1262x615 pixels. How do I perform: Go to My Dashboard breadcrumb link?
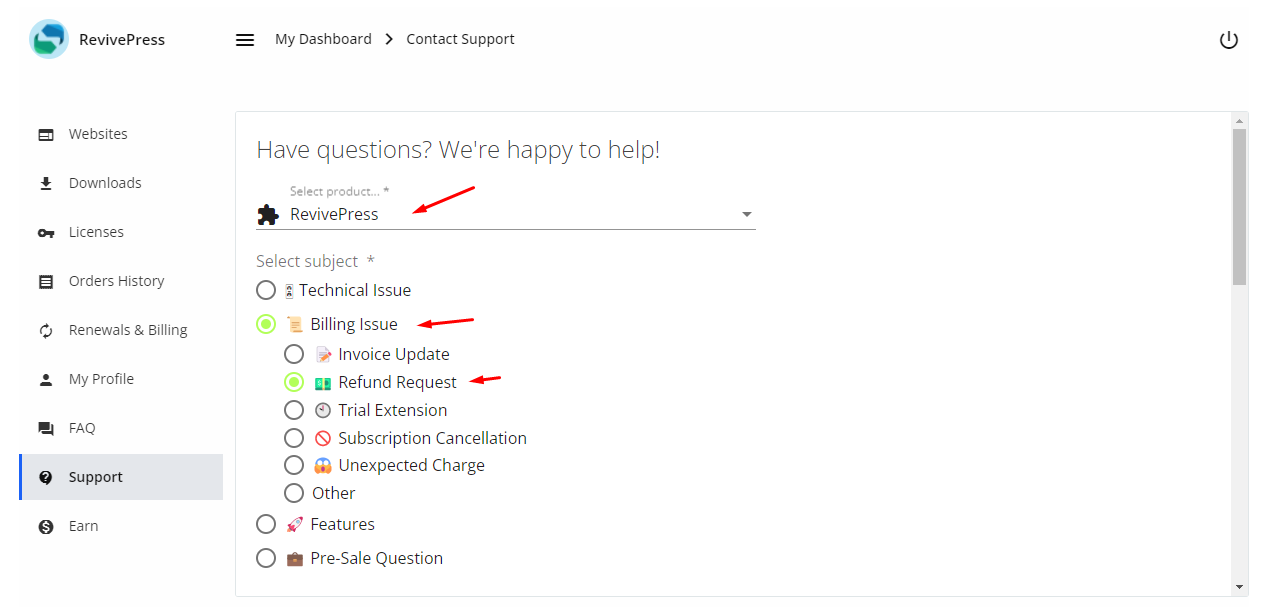click(x=323, y=39)
